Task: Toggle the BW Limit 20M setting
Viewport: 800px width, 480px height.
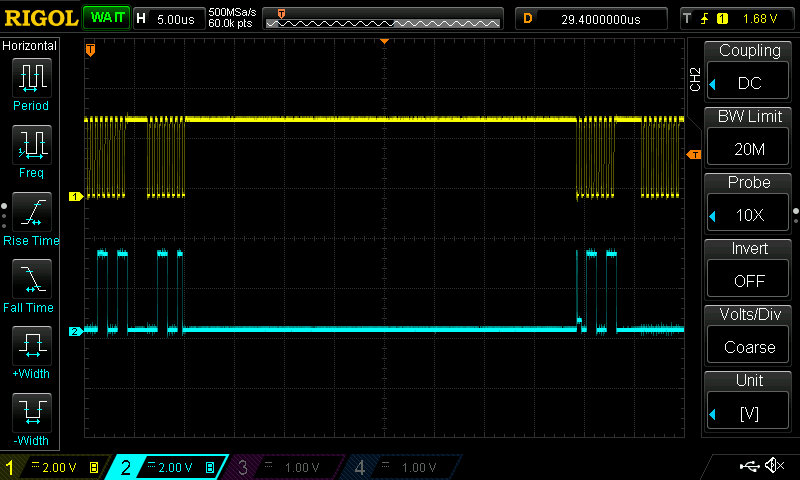Action: click(748, 148)
